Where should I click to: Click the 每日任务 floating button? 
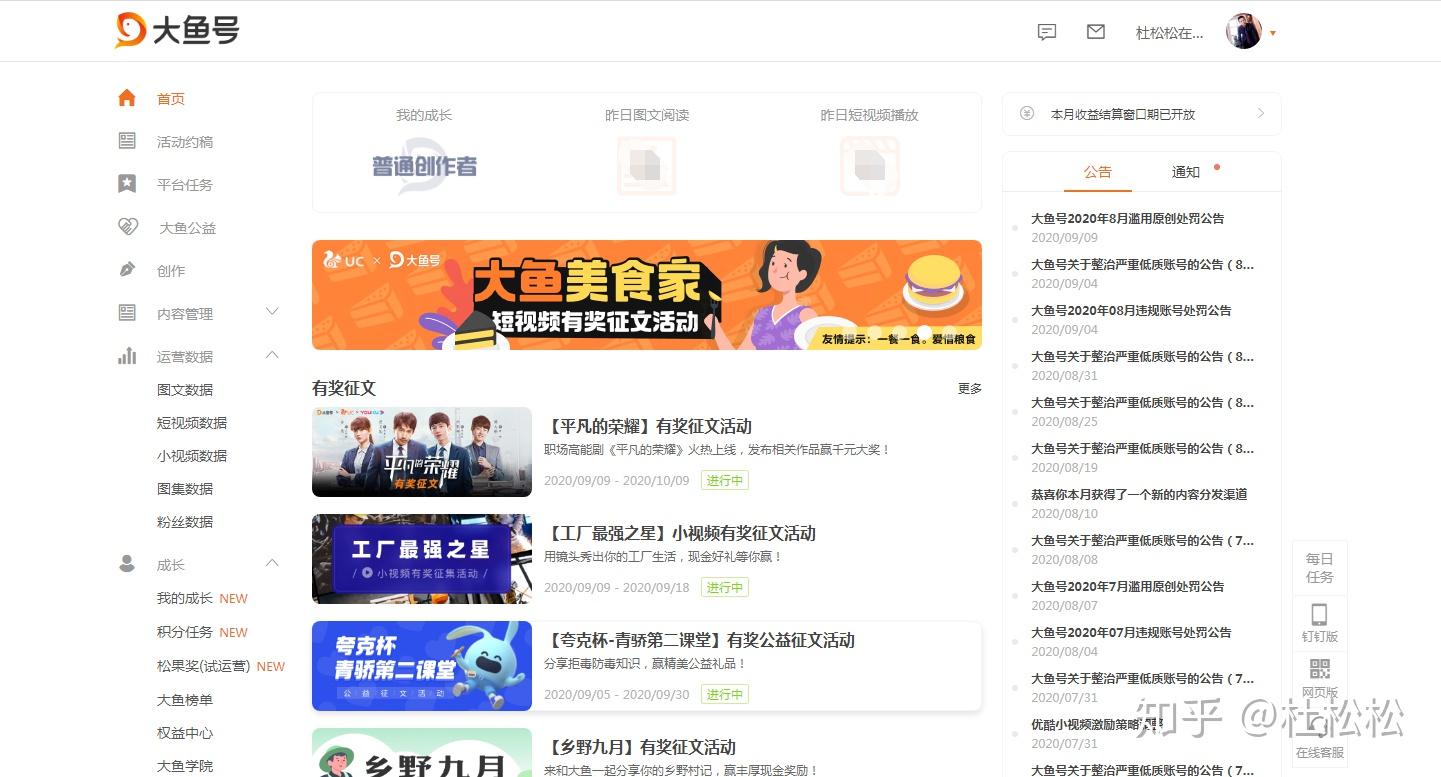pos(1319,568)
